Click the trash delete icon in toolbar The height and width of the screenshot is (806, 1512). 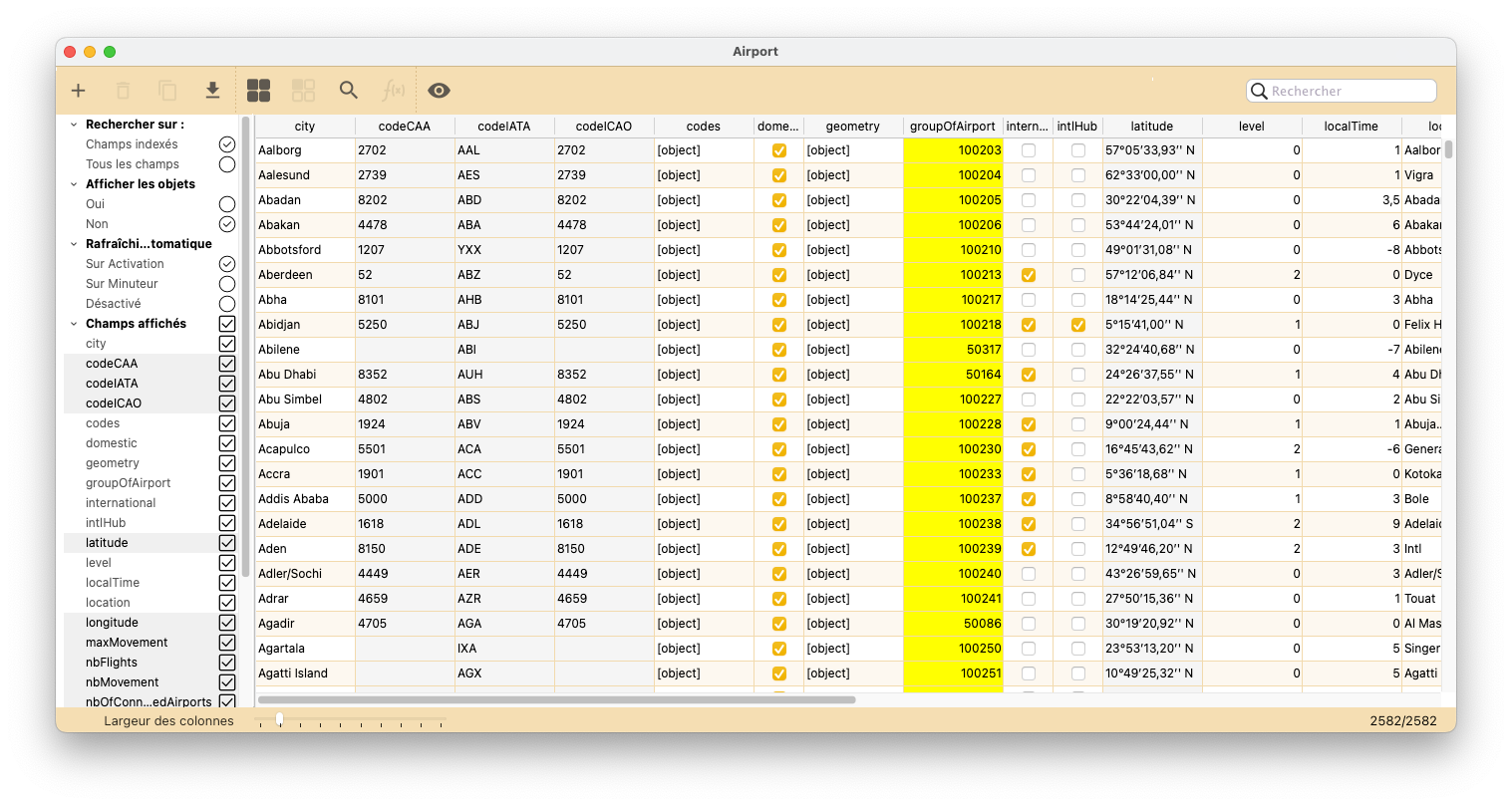pos(123,91)
